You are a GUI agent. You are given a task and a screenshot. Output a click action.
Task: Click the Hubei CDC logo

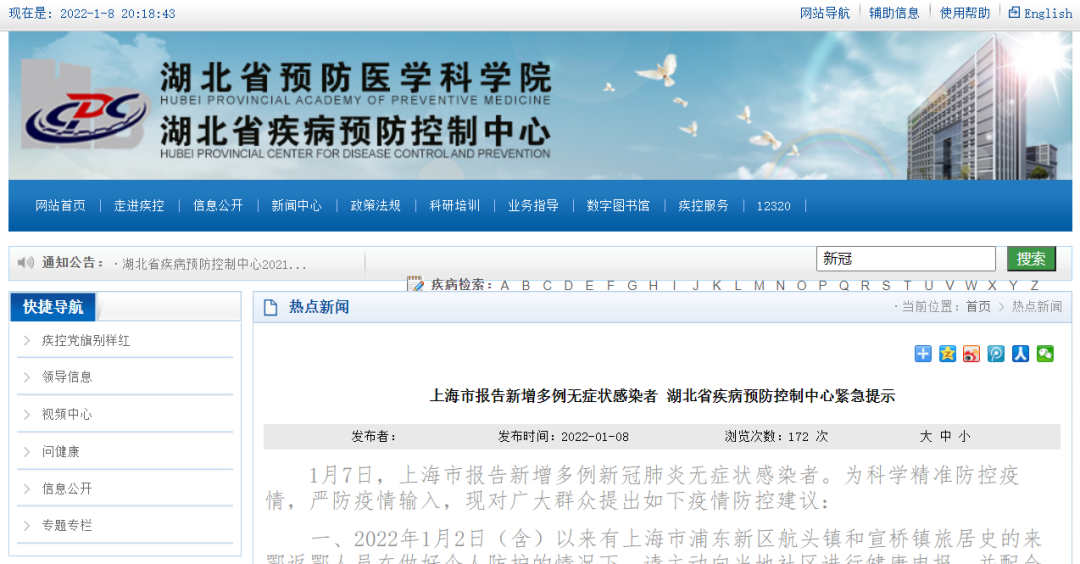tap(85, 105)
